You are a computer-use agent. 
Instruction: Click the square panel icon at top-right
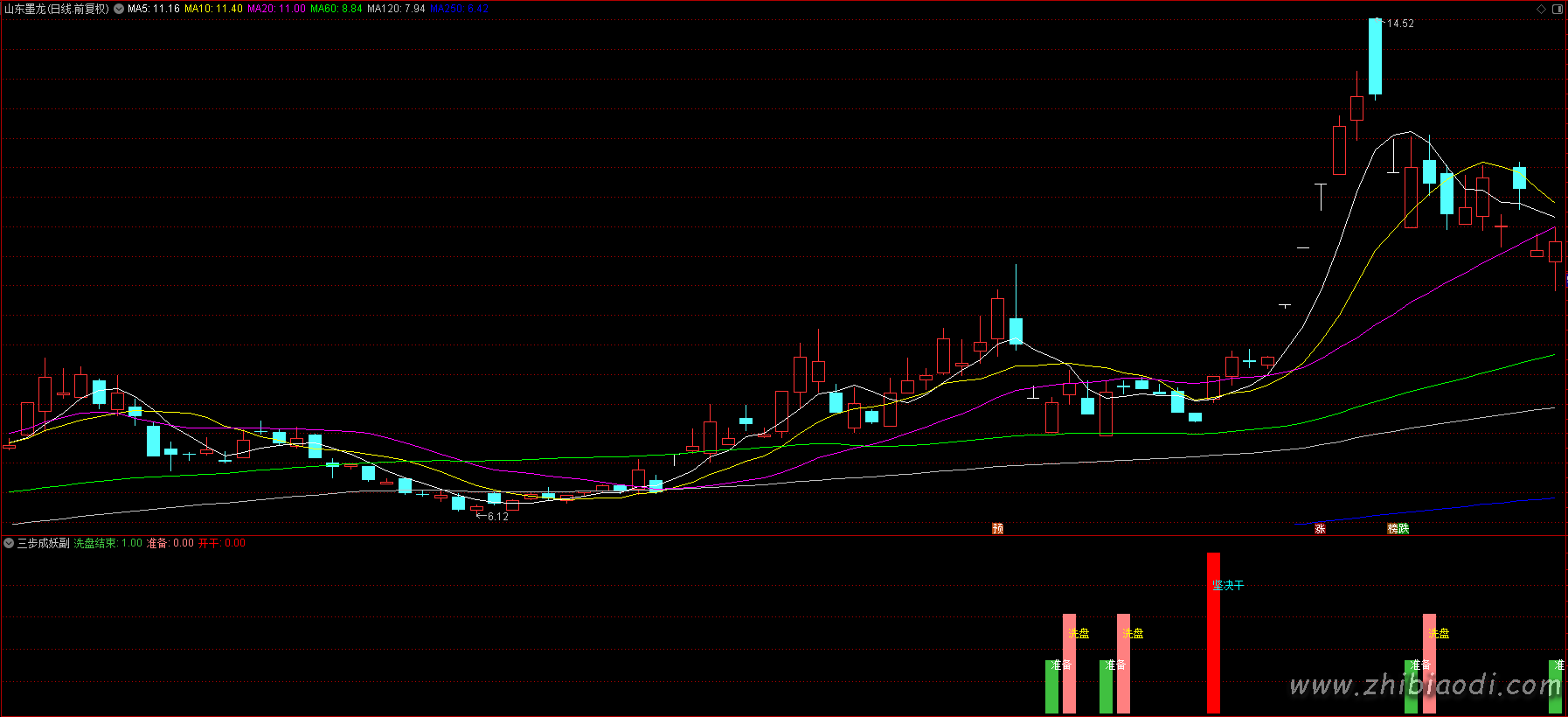pyautogui.click(x=1557, y=9)
